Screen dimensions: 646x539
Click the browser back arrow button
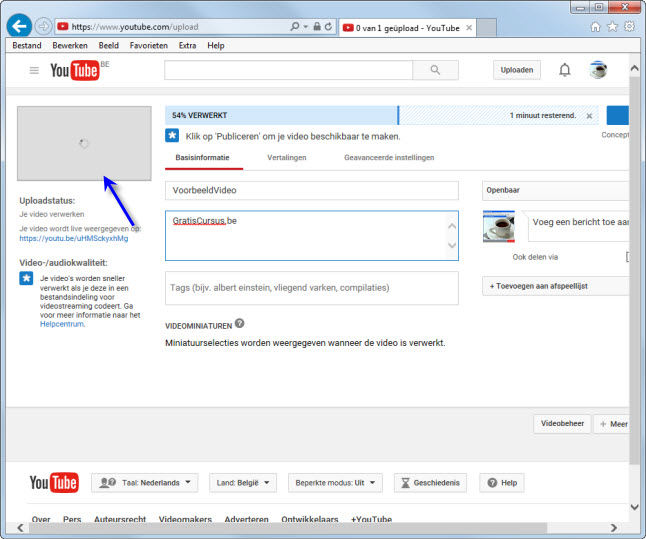coord(19,26)
